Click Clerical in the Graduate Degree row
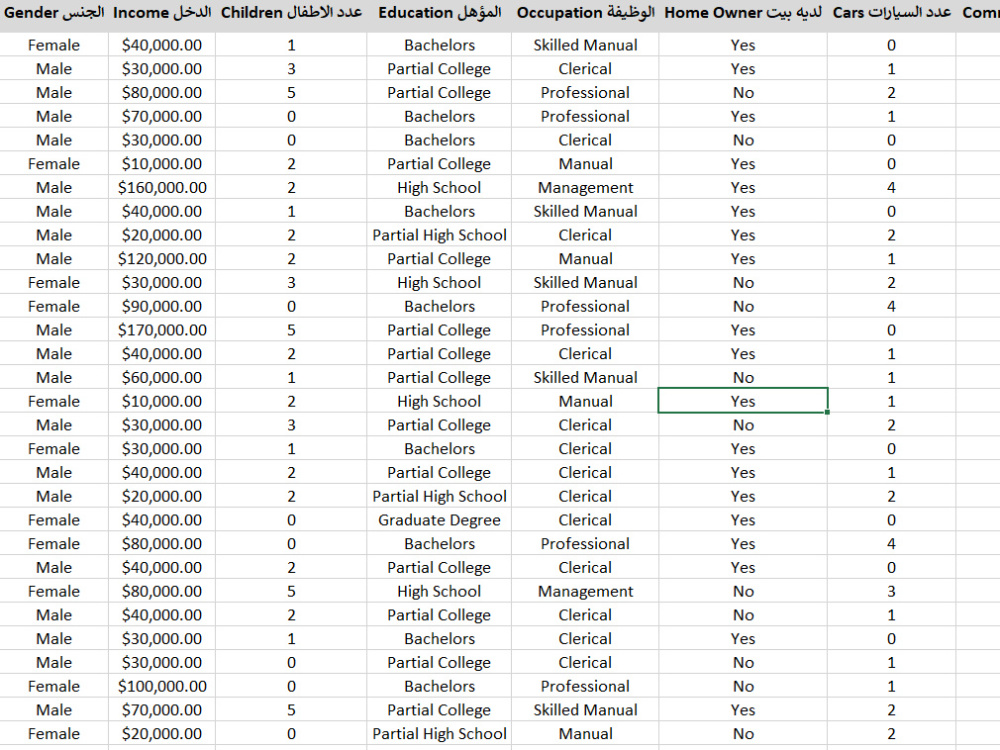 click(x=585, y=520)
